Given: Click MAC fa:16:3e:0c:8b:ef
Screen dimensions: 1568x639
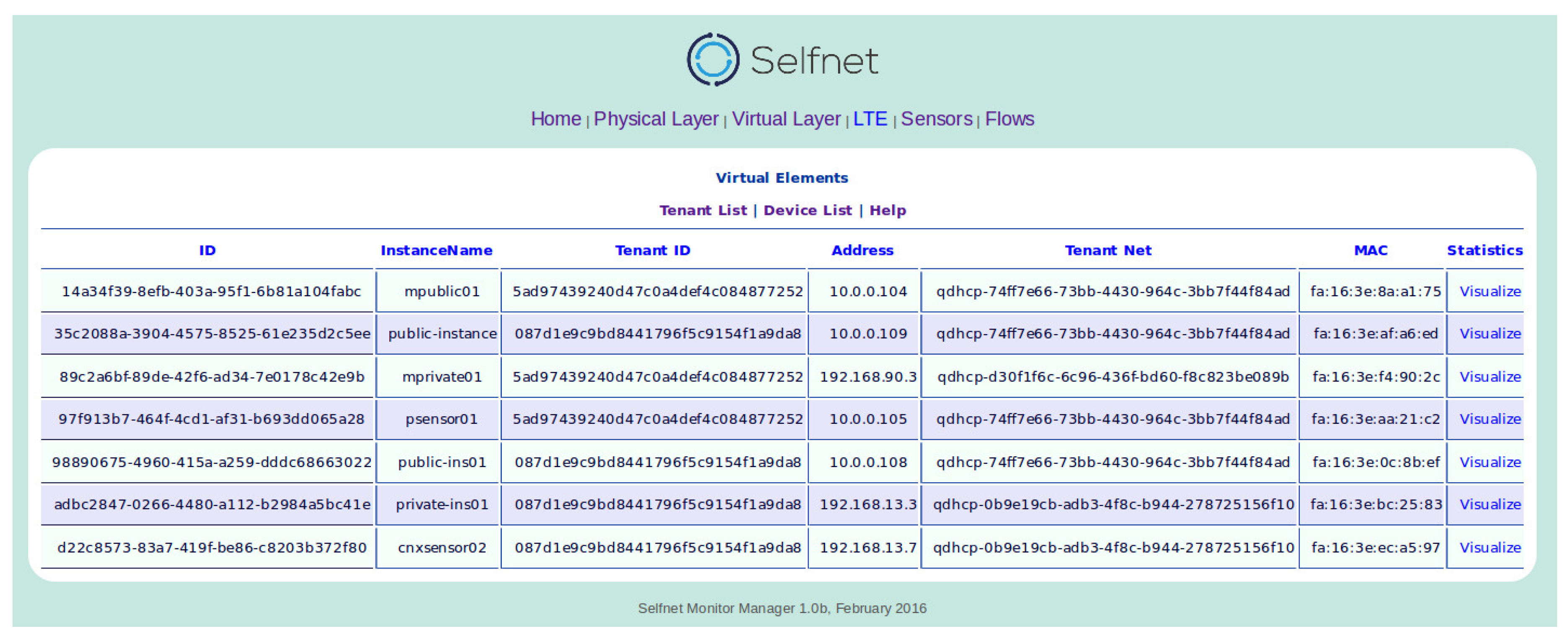Looking at the screenshot, I should 1376,462.
